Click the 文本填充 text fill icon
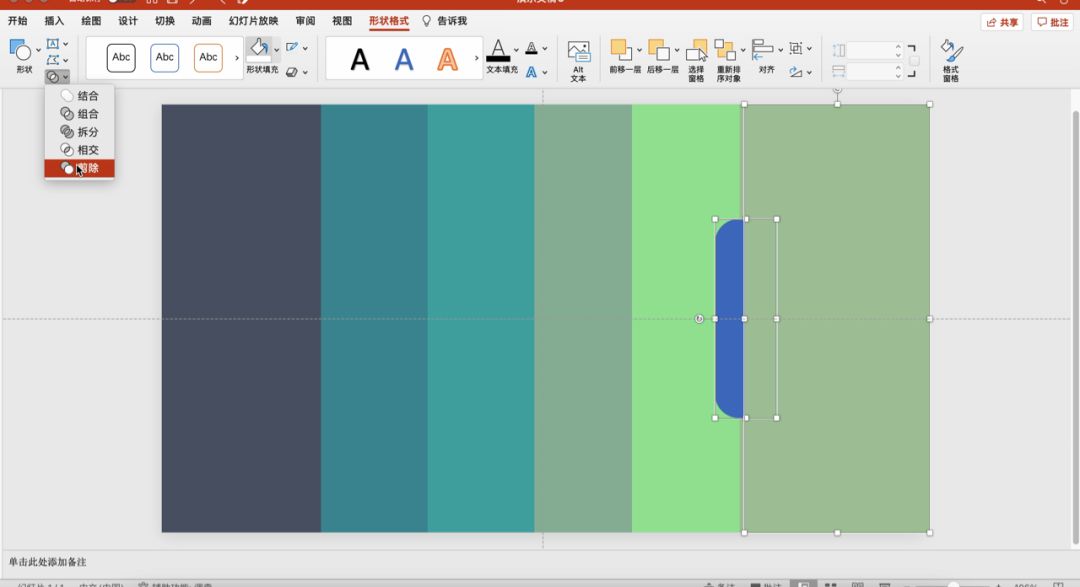The height and width of the screenshot is (587, 1080). [498, 50]
